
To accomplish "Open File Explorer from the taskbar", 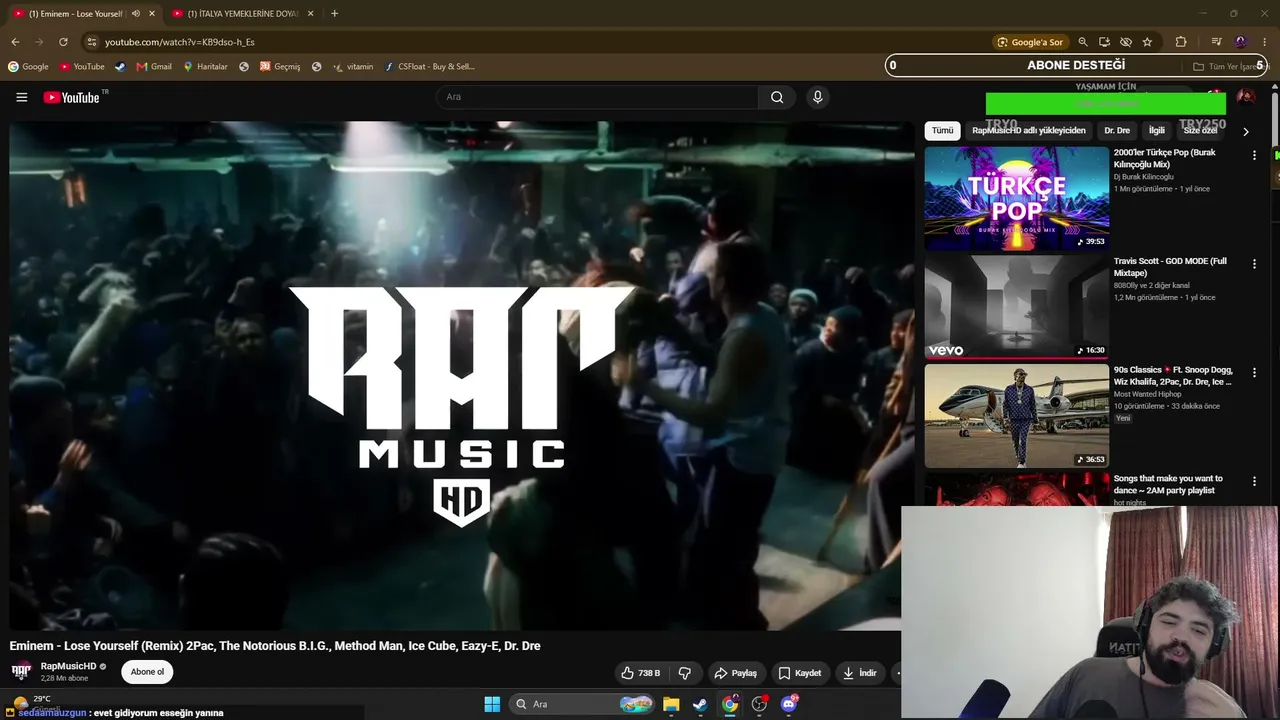I will pyautogui.click(x=671, y=704).
